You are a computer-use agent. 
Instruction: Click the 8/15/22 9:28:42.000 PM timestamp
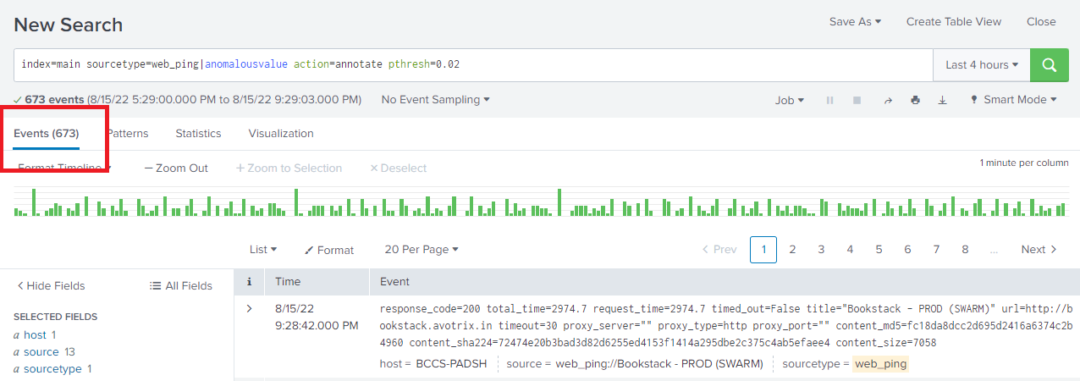coord(317,316)
